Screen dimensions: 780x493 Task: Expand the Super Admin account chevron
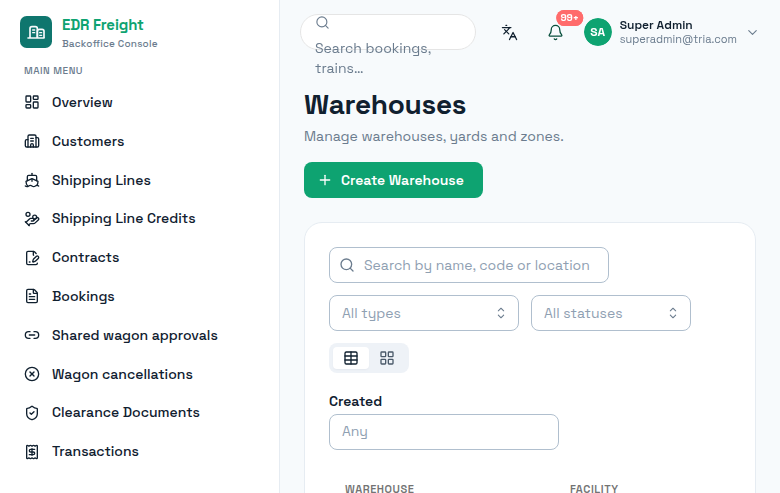(x=752, y=32)
